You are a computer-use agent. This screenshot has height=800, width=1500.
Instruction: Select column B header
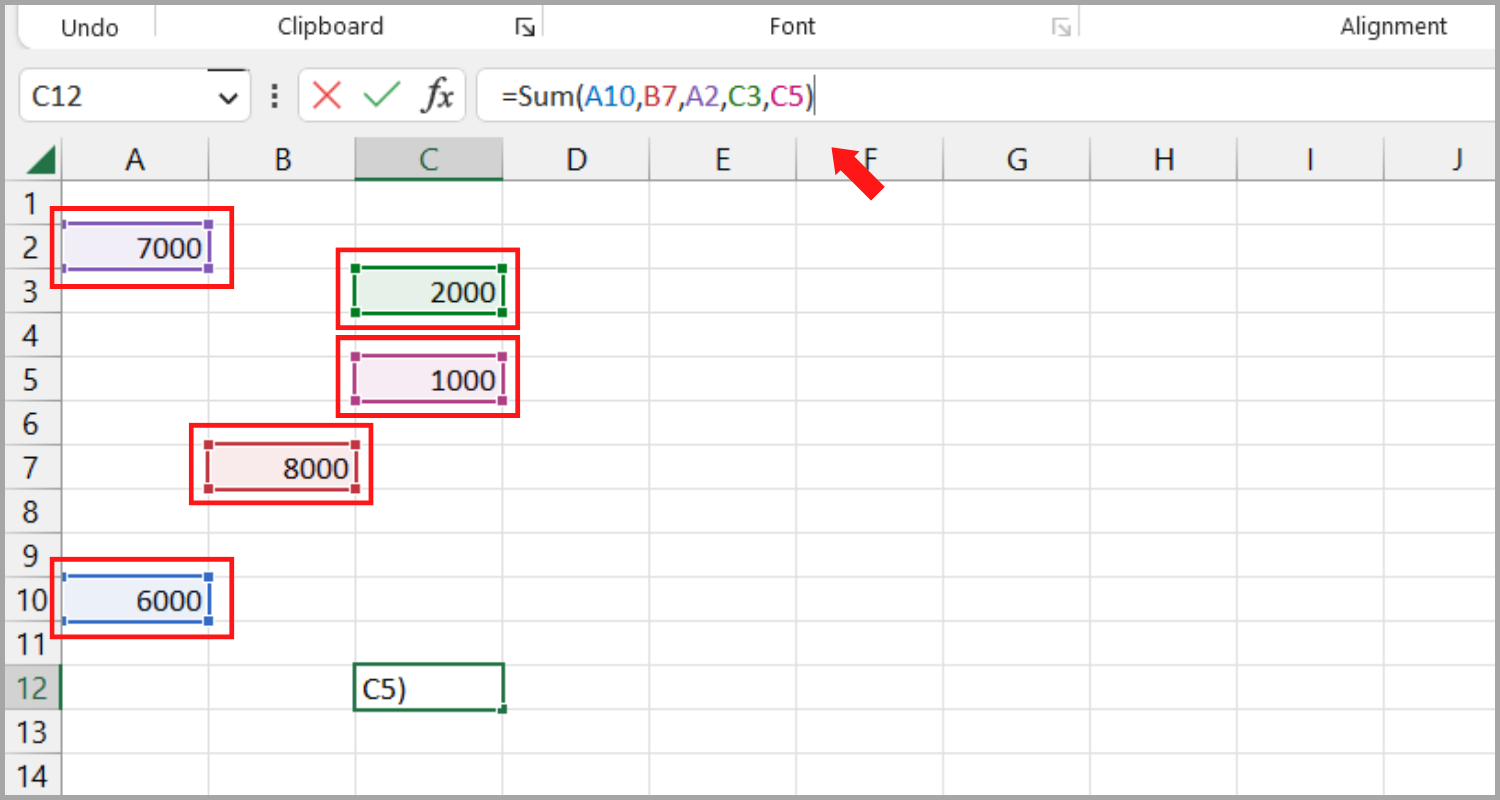coord(282,159)
